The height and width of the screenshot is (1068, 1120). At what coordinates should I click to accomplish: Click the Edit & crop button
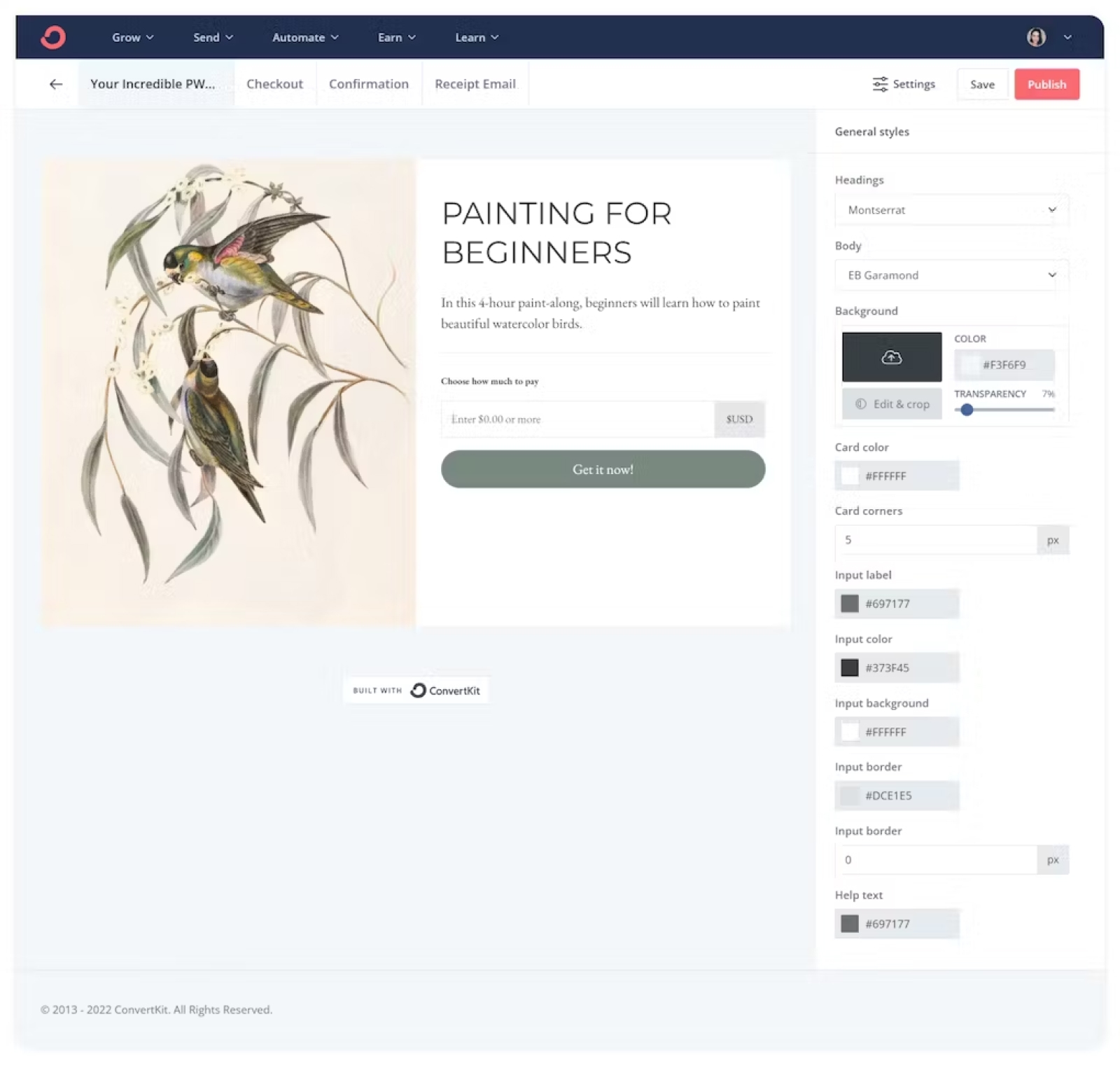[892, 404]
